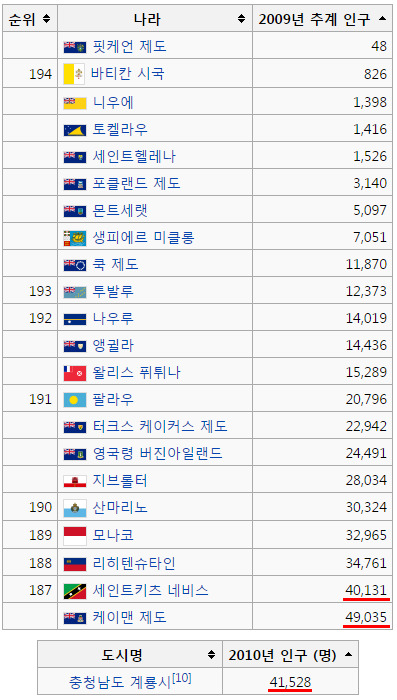397x700 pixels.
Task: Select the city population value 41,528
Action: pyautogui.click(x=290, y=682)
